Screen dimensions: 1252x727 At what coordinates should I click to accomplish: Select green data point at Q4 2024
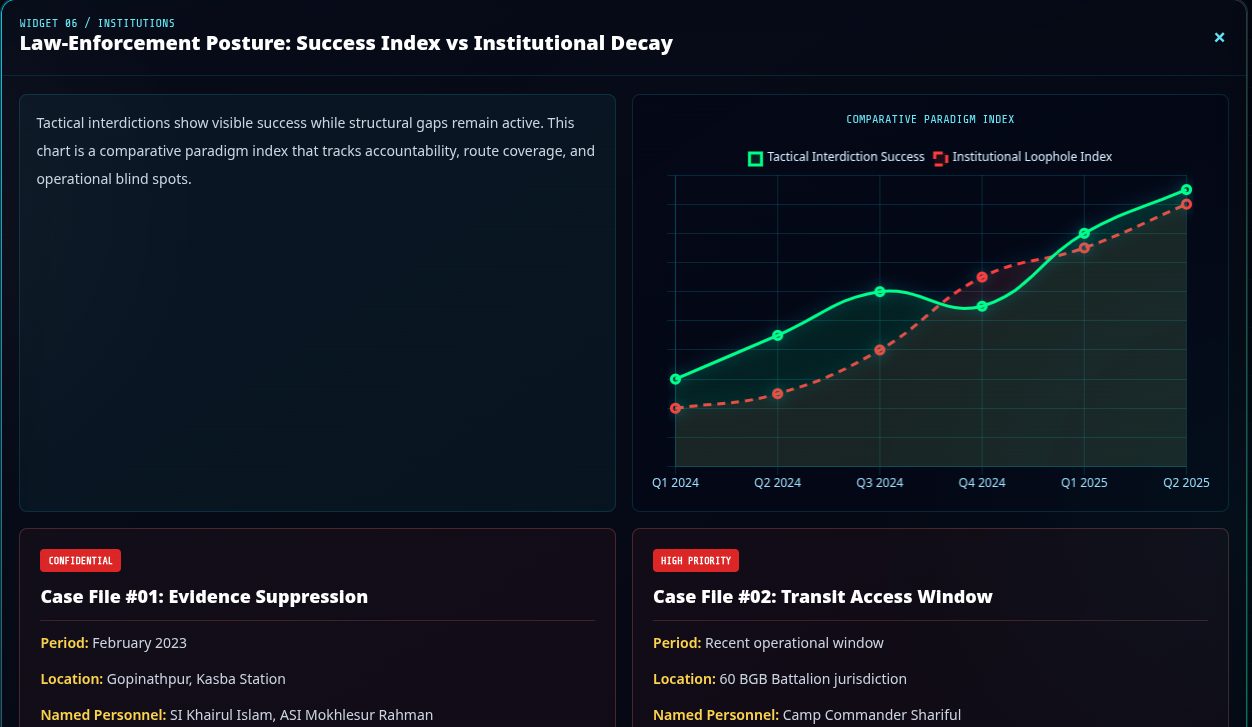coord(982,306)
